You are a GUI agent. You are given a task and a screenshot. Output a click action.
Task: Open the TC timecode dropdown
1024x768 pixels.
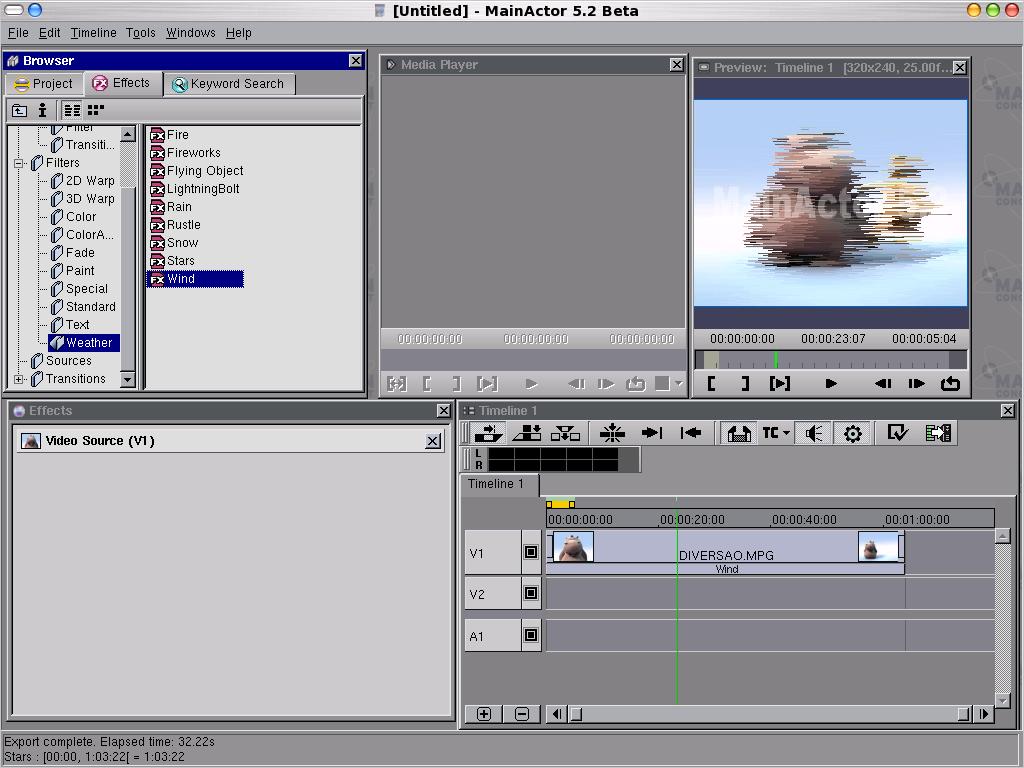pos(776,433)
